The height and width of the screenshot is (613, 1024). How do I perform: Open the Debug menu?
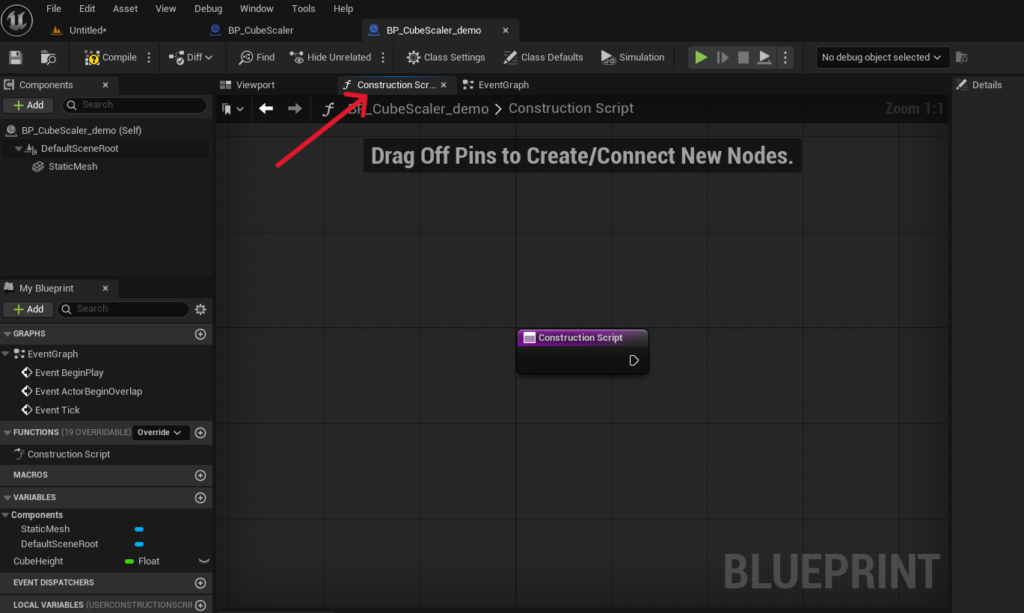(208, 8)
